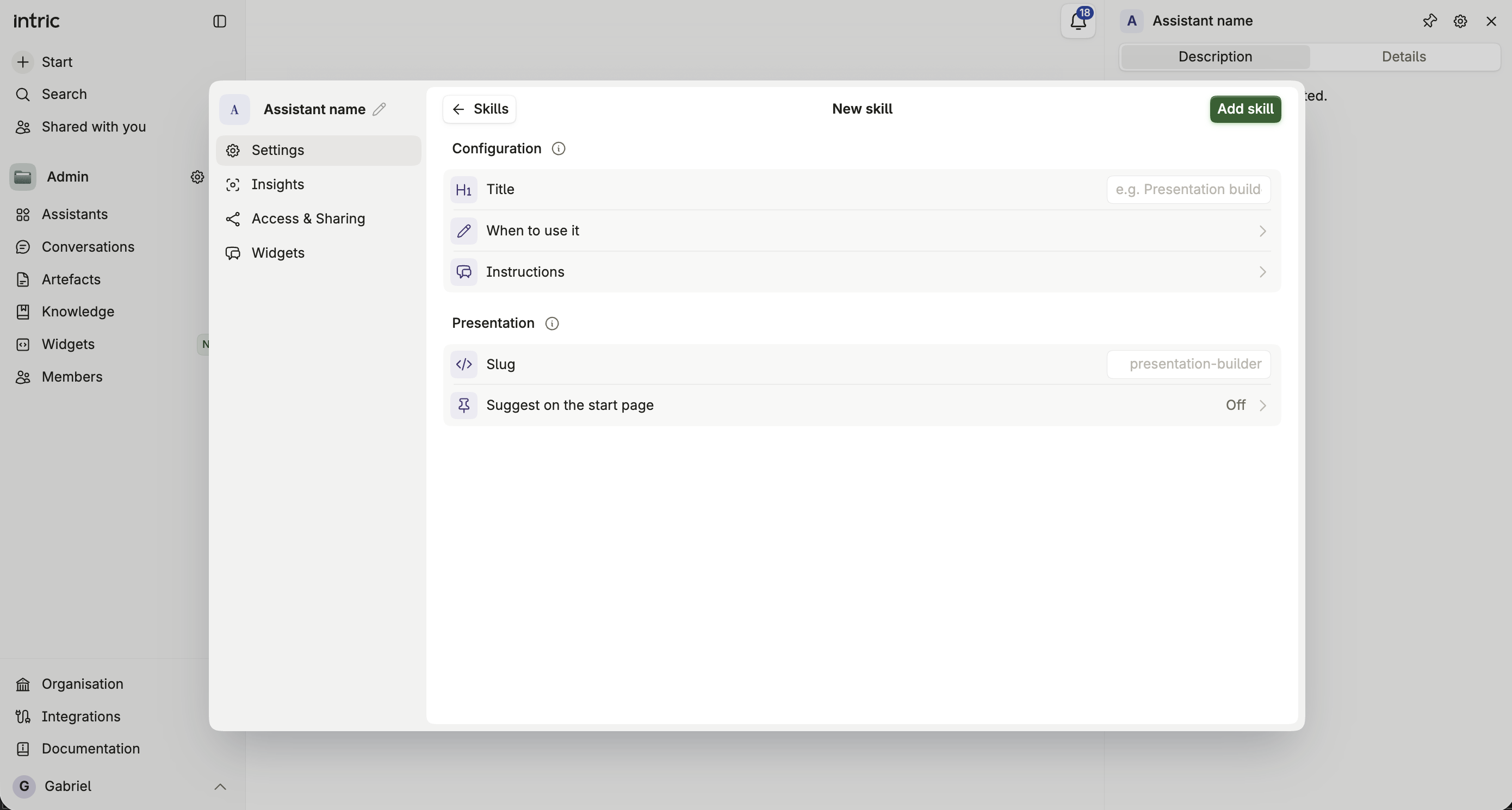Viewport: 1512px width, 810px height.
Task: Collapse the sidebar using the panel icon
Action: tap(220, 22)
